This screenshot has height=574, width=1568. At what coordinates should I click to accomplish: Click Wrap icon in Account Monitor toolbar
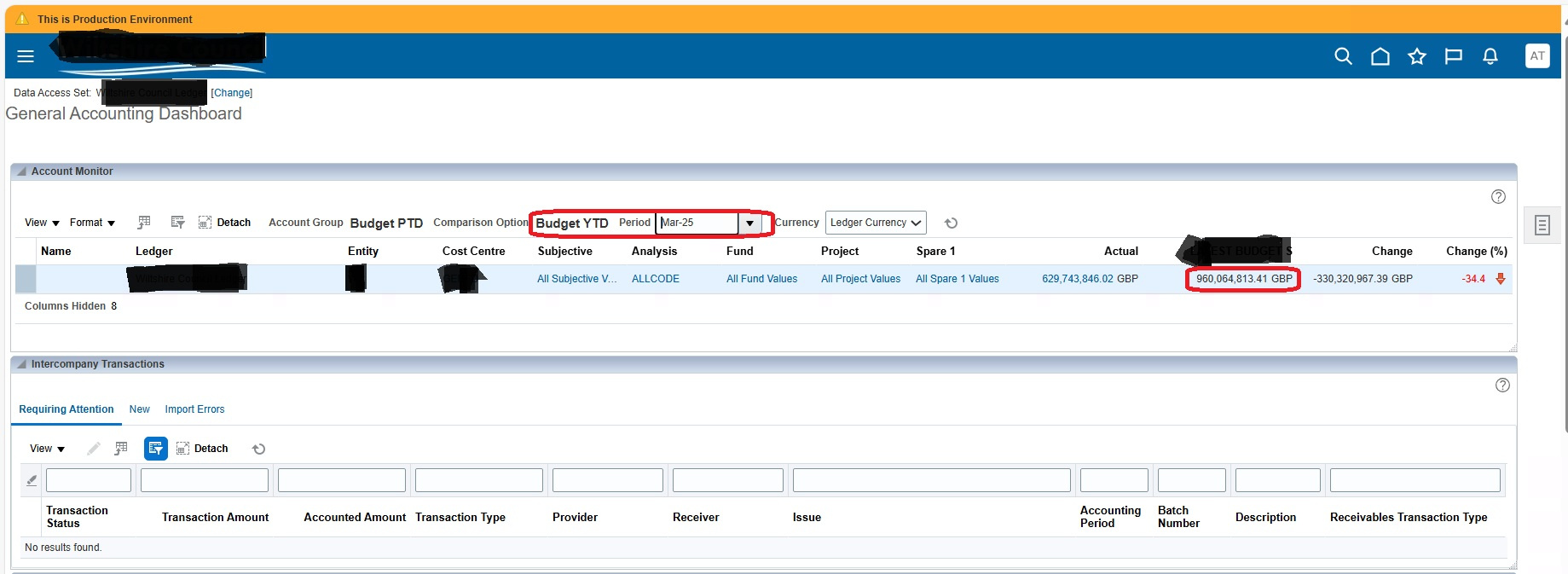[177, 223]
